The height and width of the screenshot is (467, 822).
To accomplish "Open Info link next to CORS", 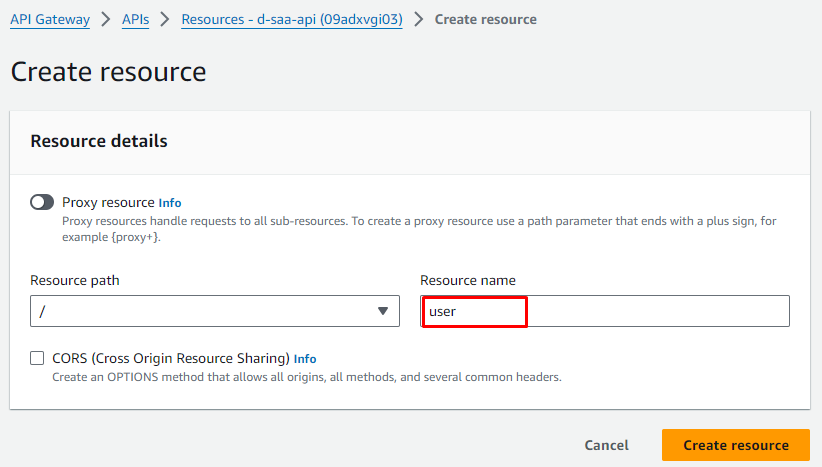I will click(x=305, y=359).
